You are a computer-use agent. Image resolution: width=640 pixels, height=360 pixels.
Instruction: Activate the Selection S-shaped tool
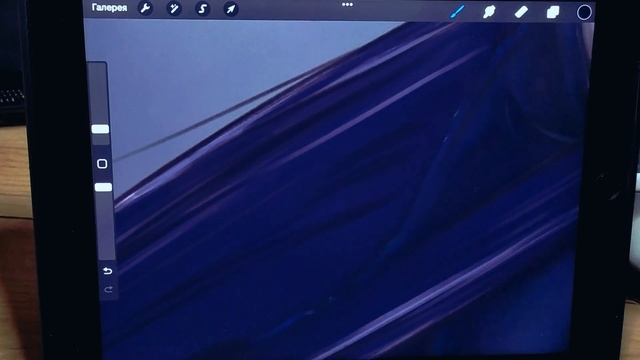(202, 9)
